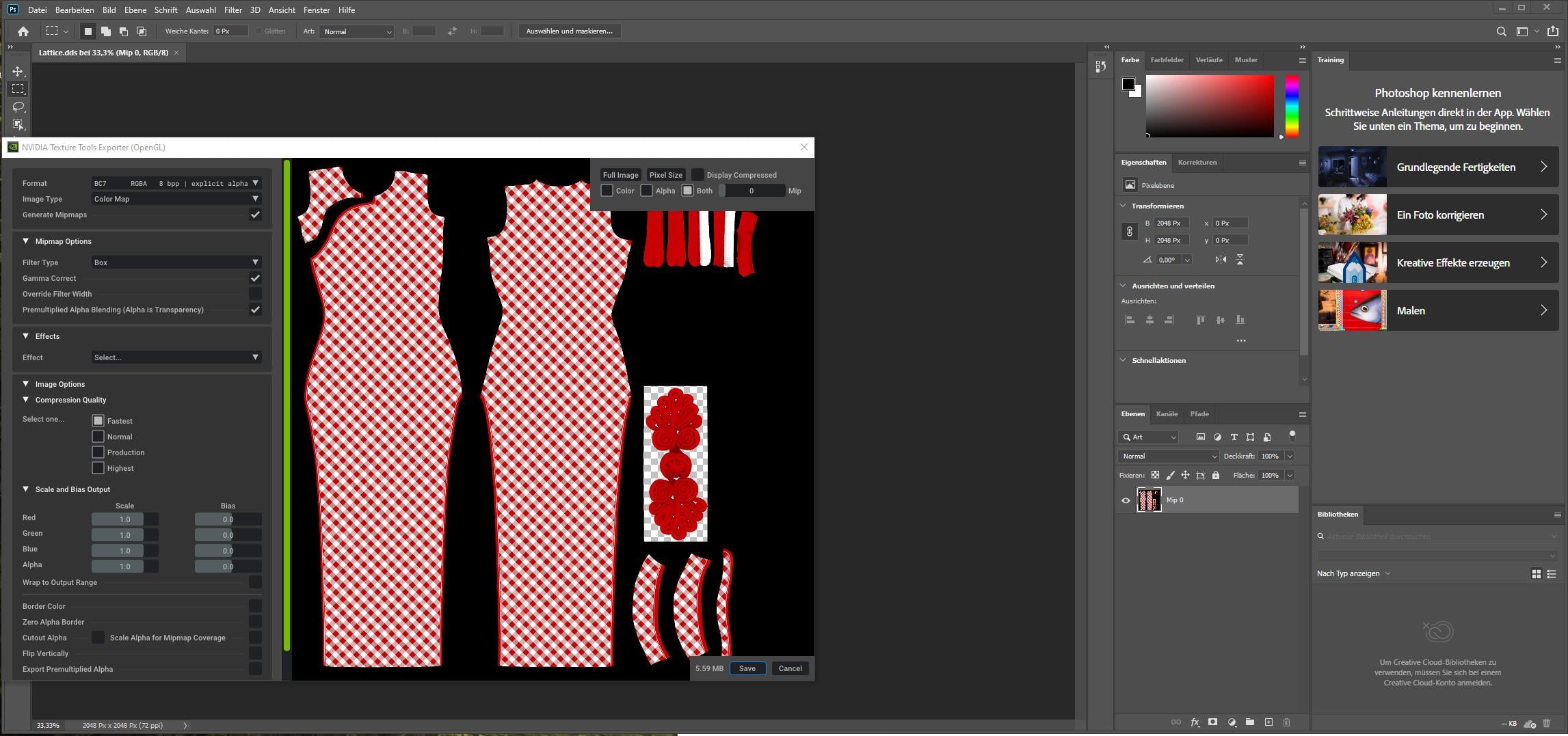This screenshot has height=736, width=1568.
Task: Open the Filter menu
Action: point(232,10)
